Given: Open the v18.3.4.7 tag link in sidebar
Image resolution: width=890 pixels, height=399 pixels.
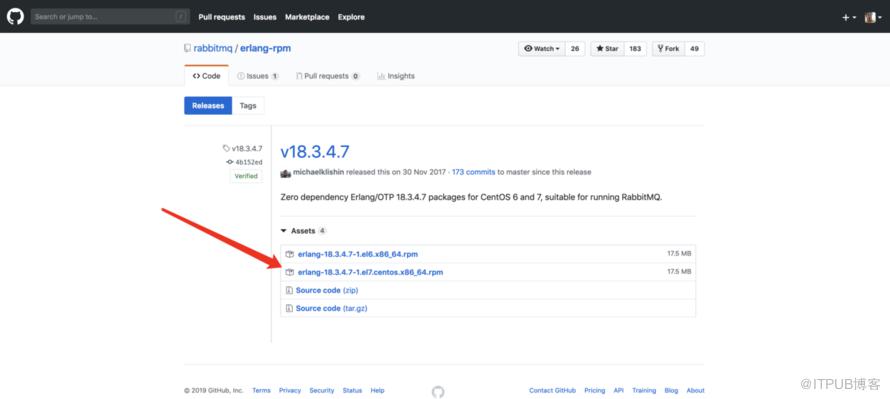Looking at the screenshot, I should 243,149.
